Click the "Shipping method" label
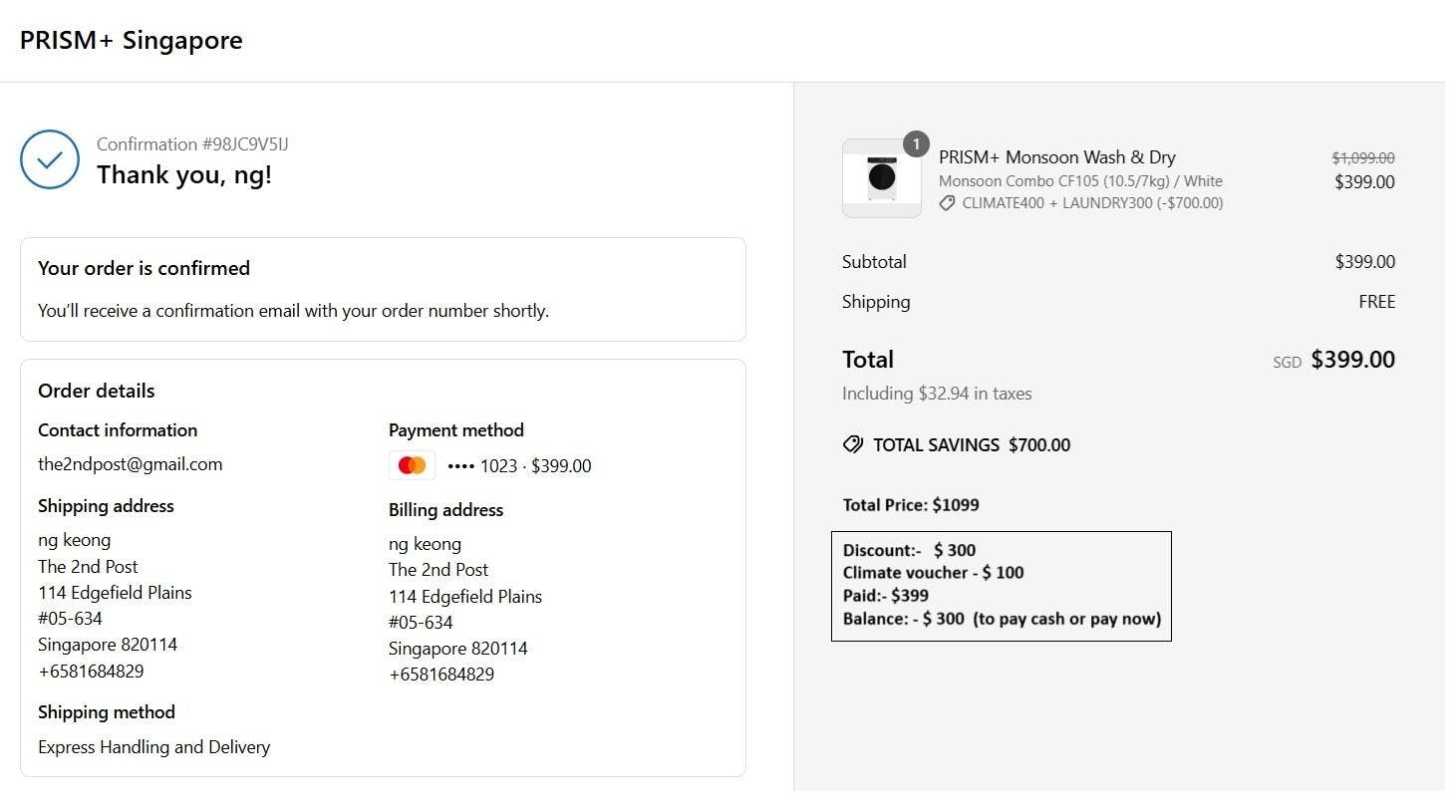This screenshot has width=1456, height=812. [107, 712]
